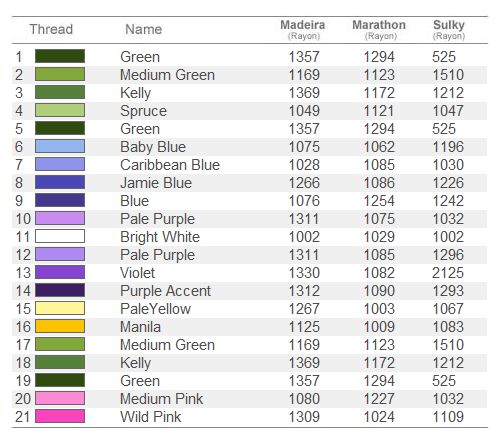The height and width of the screenshot is (438, 500).
Task: Select the Wild Pink color swatch
Action: coord(60,416)
